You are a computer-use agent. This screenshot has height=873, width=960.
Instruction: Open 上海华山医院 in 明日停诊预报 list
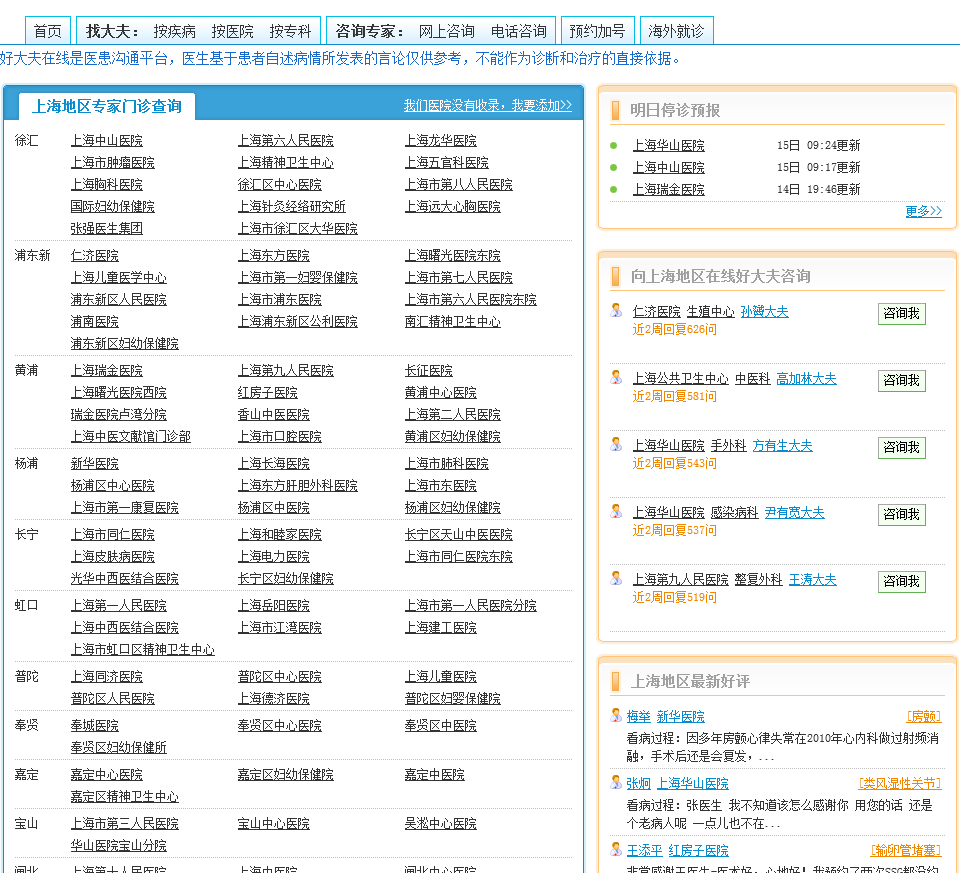pos(669,146)
